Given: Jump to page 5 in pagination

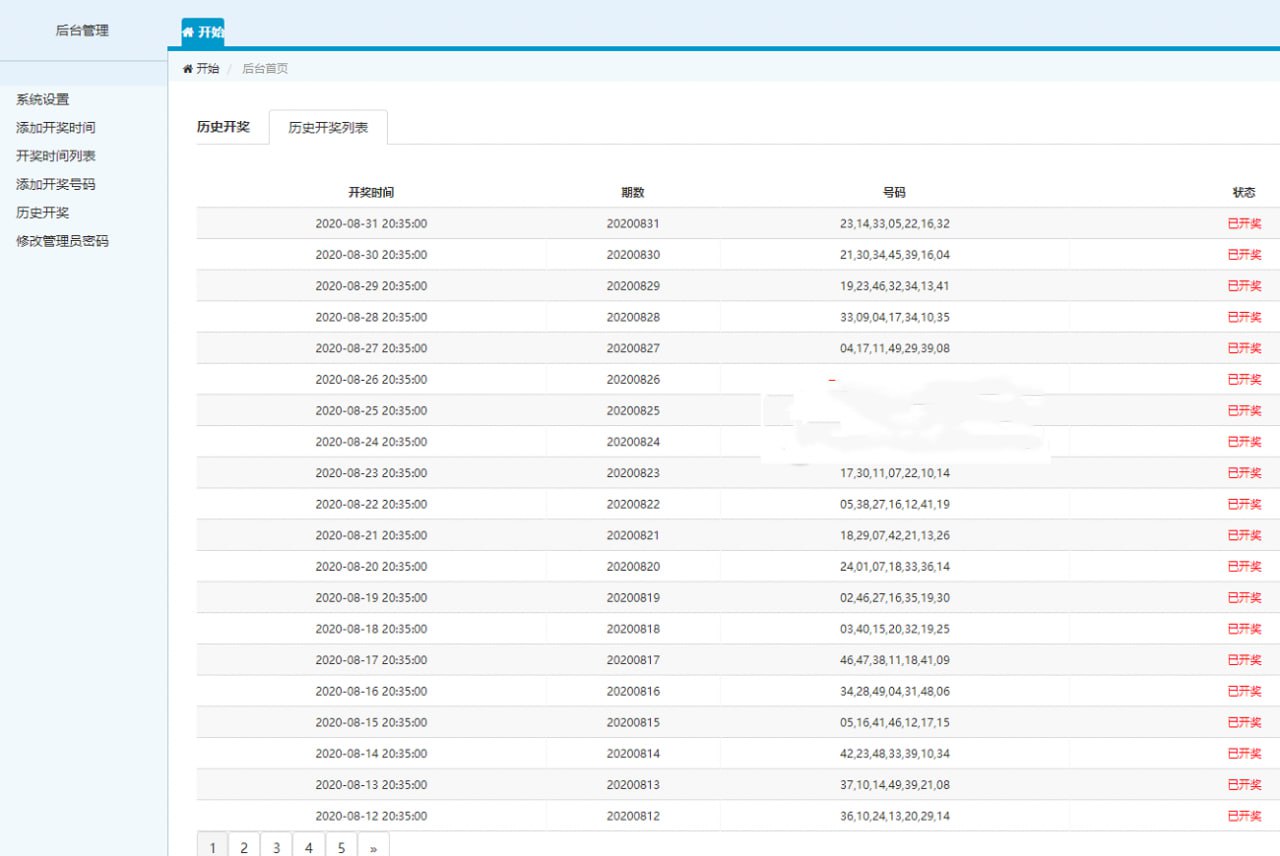Looking at the screenshot, I should [341, 847].
